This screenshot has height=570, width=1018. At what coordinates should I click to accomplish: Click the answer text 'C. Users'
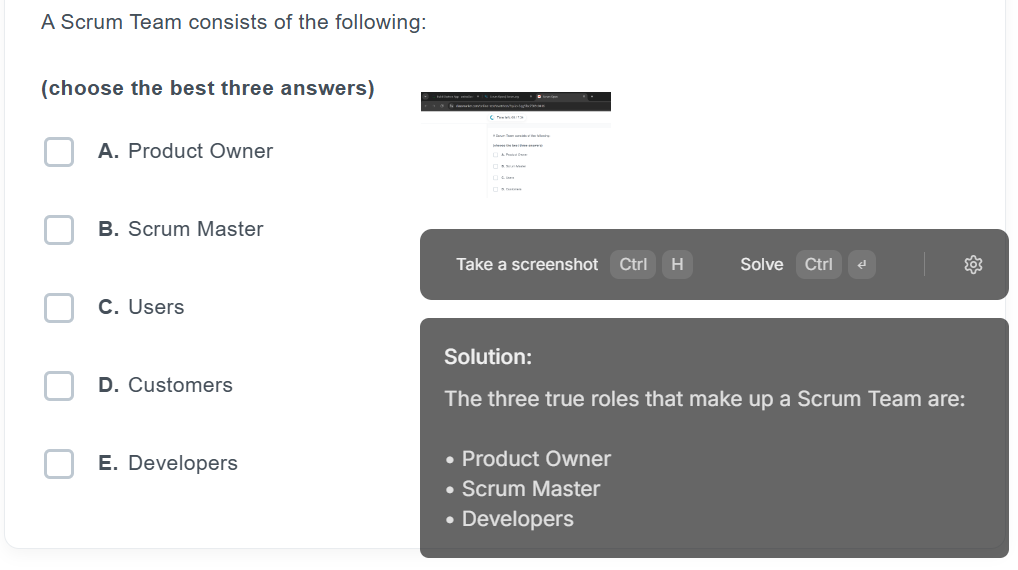141,307
